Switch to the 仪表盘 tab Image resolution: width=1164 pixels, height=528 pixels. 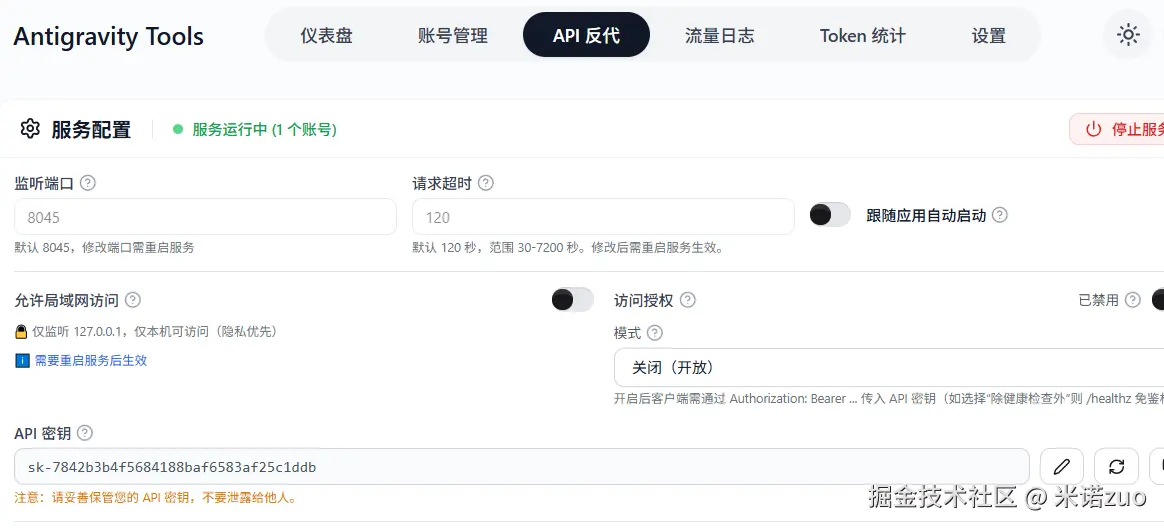(x=326, y=36)
